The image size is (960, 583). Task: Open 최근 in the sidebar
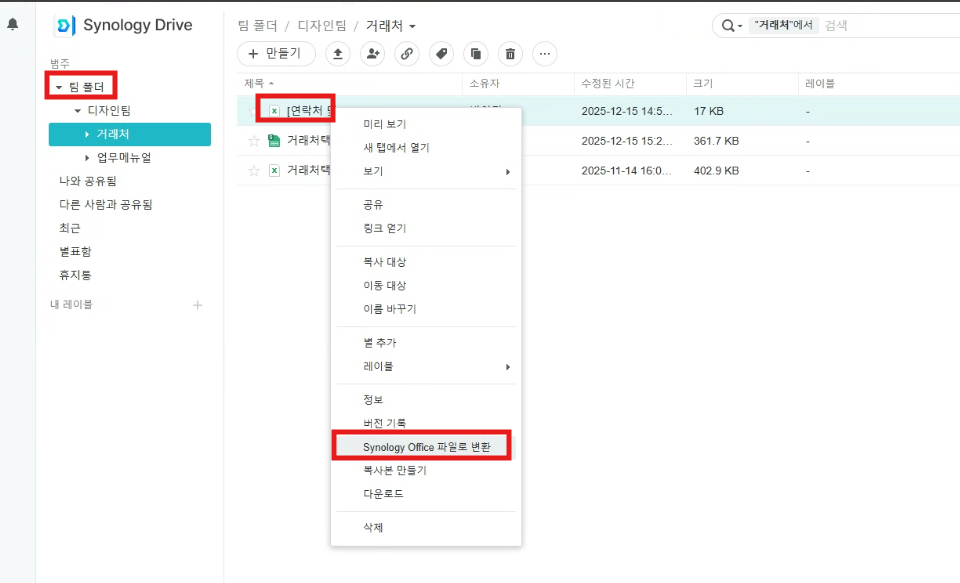pyautogui.click(x=69, y=228)
